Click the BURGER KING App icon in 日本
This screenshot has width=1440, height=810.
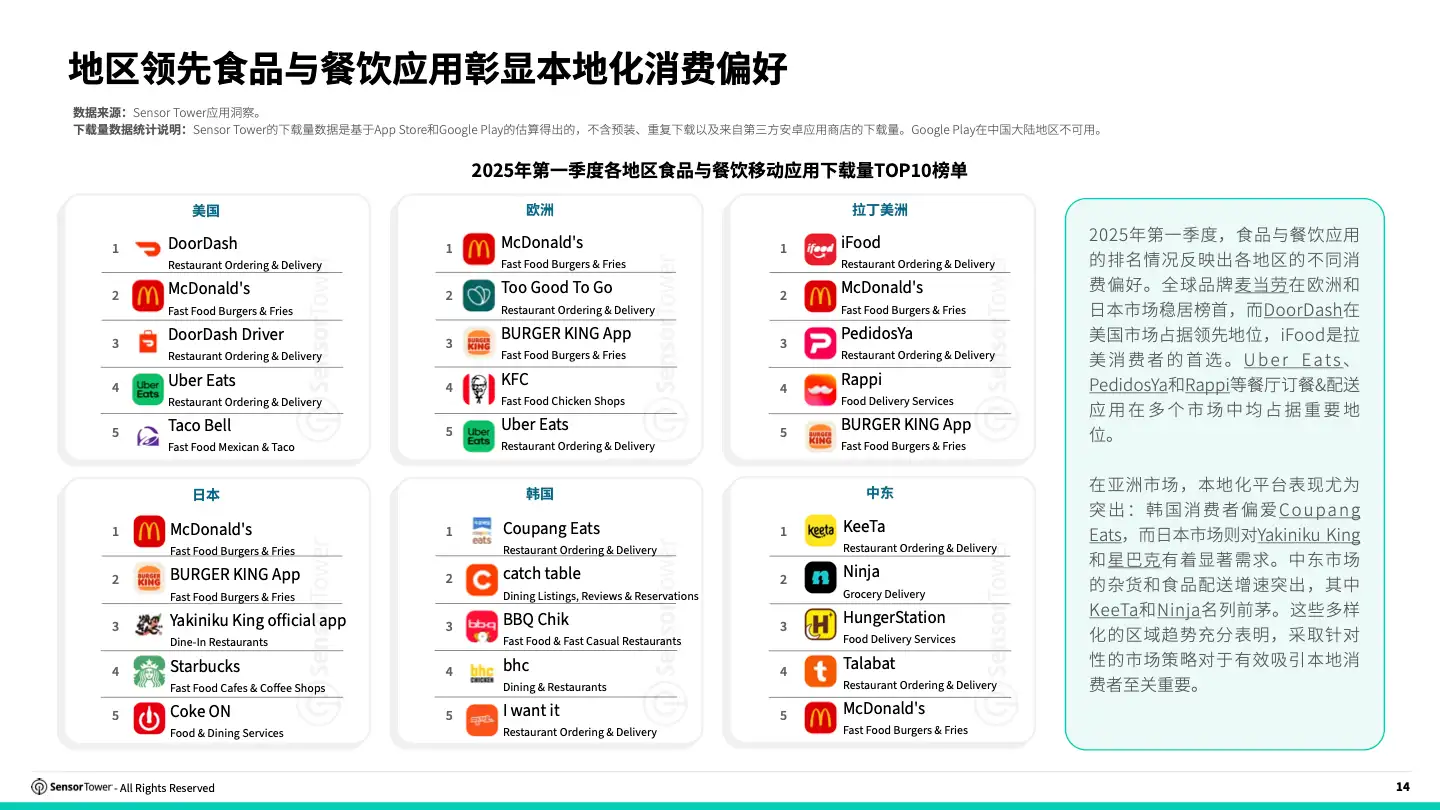click(149, 578)
